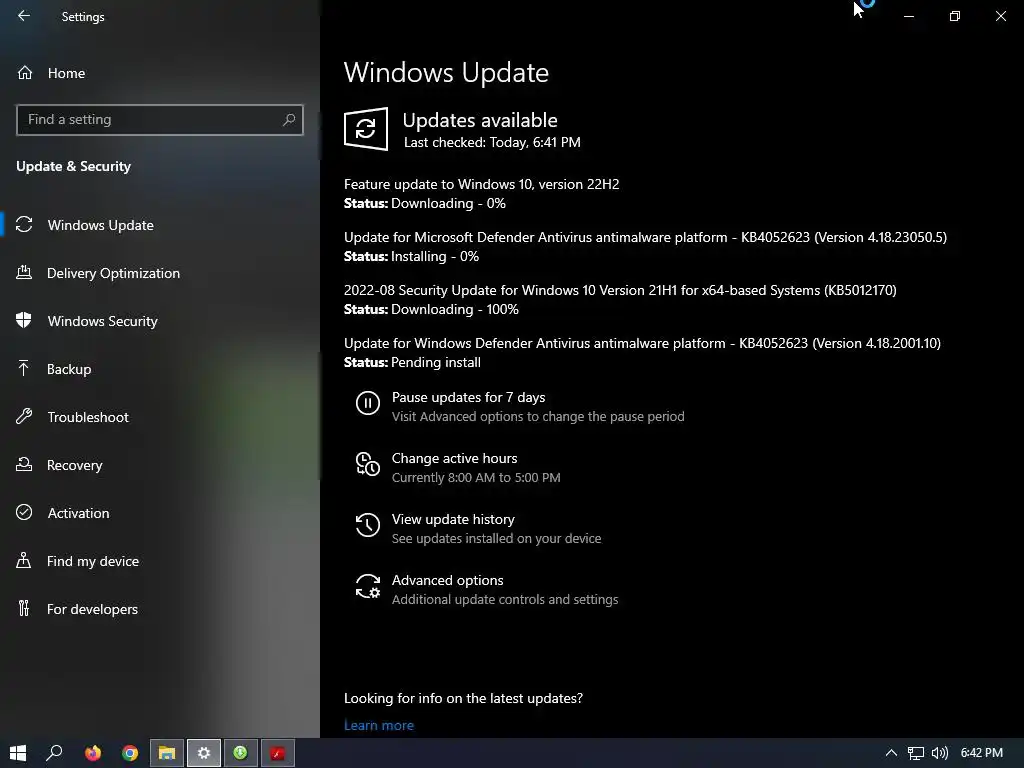Select Windows Update in the sidebar

click(101, 225)
